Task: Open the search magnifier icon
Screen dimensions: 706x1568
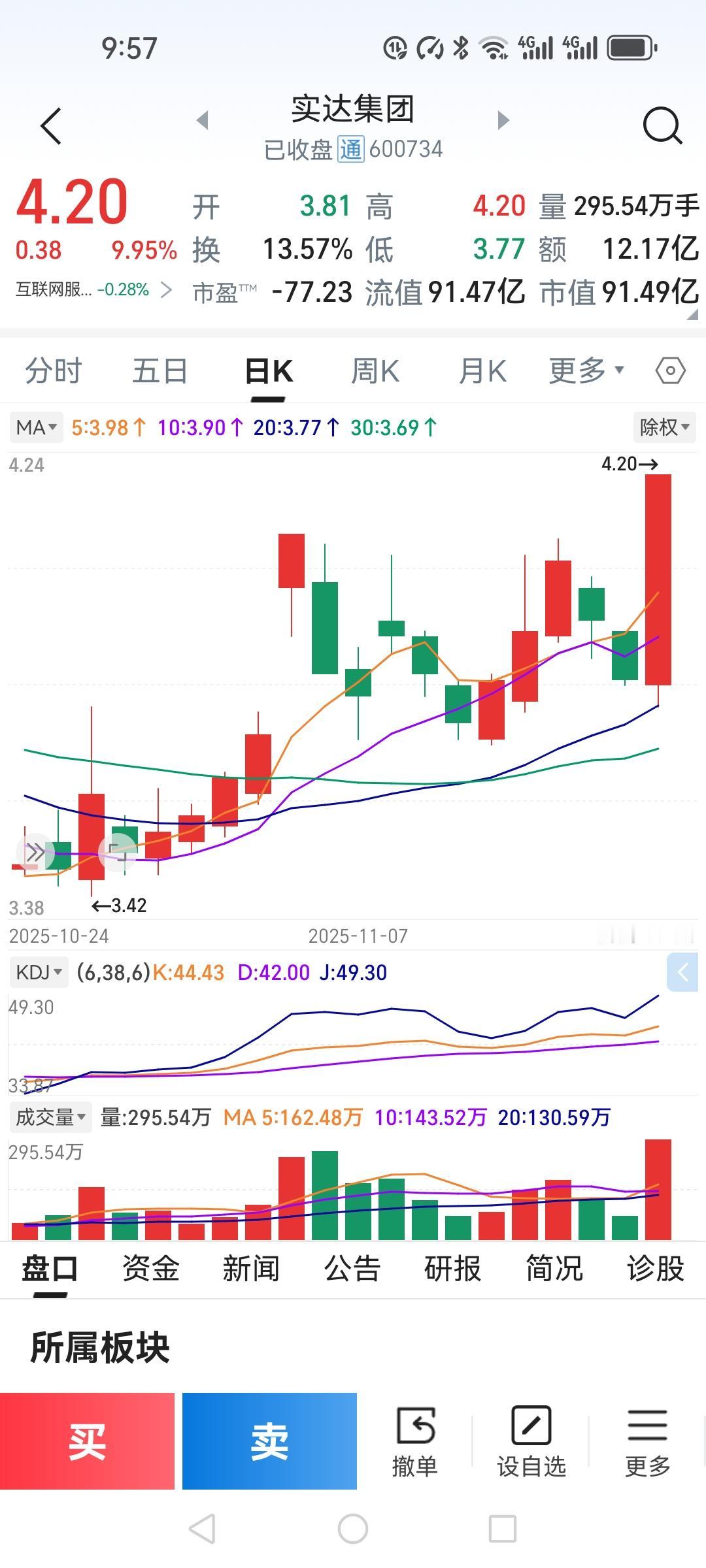Action: coord(662,125)
